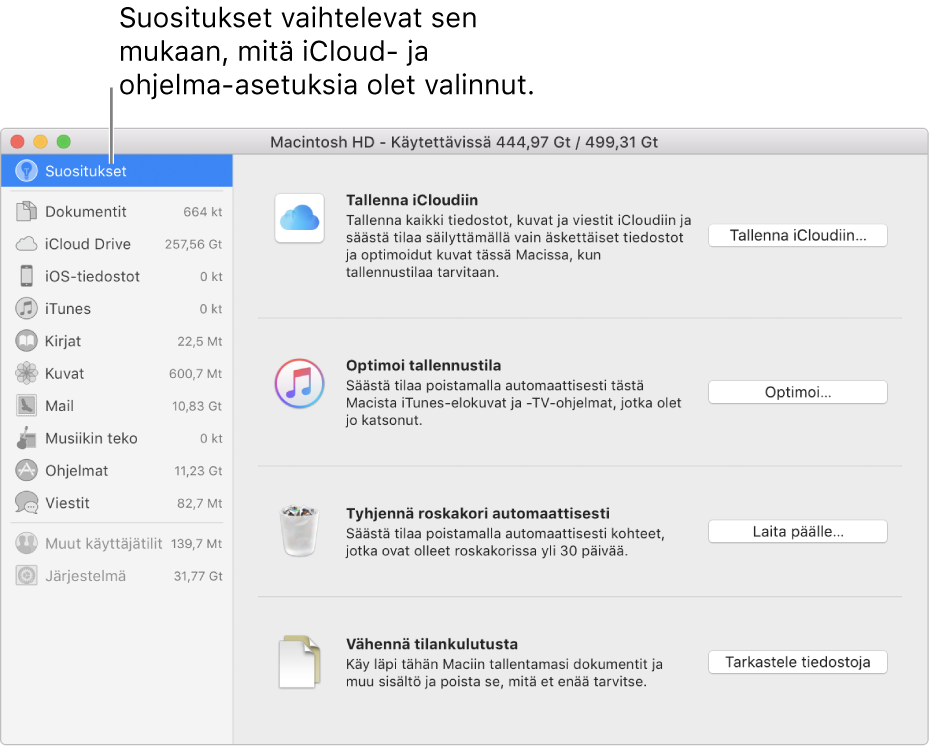
Task: Open the iCloud Drive category
Action: [117, 244]
